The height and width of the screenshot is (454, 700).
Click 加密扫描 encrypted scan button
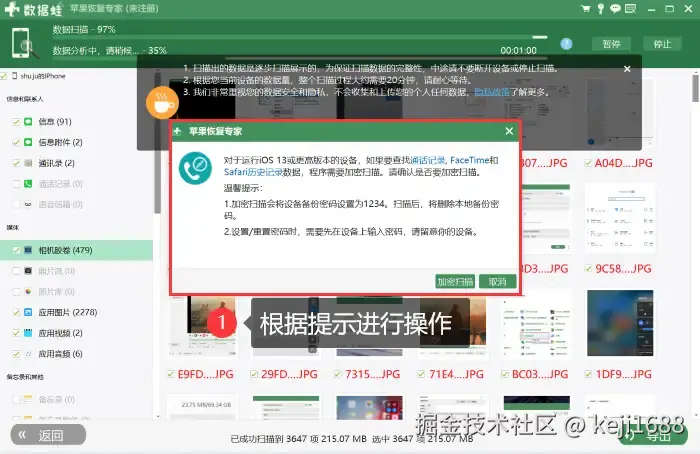(x=455, y=282)
